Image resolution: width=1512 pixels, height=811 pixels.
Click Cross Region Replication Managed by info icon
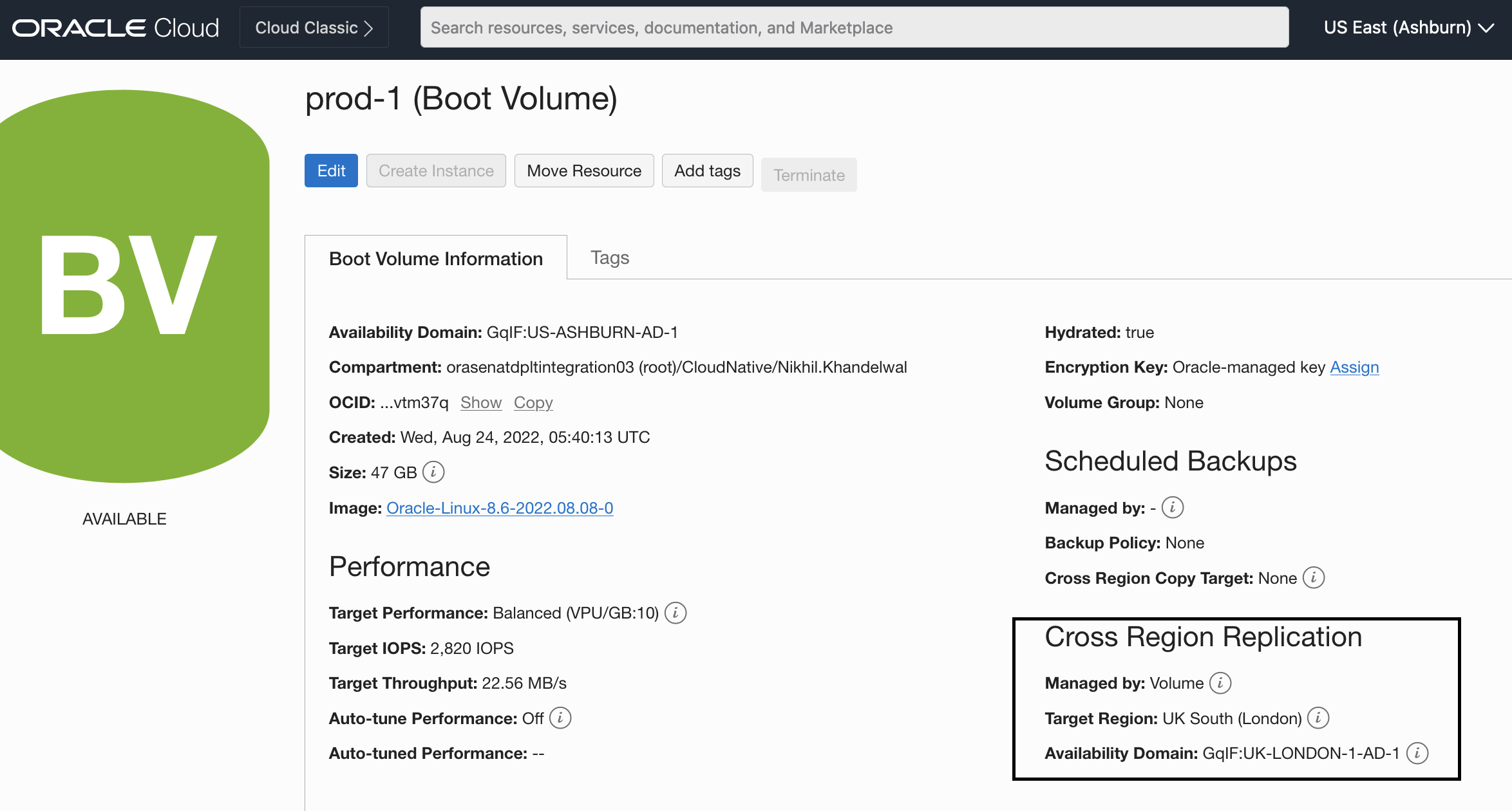tap(1222, 683)
